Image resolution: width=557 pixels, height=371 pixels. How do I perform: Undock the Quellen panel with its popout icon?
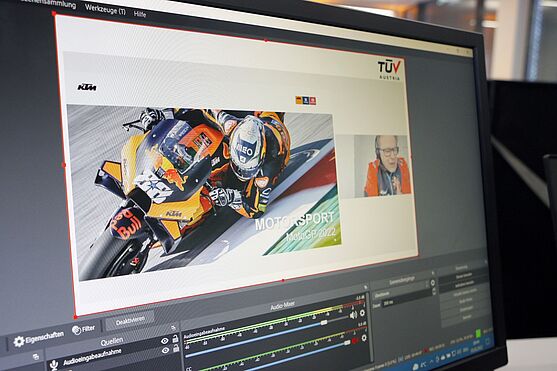173,328
